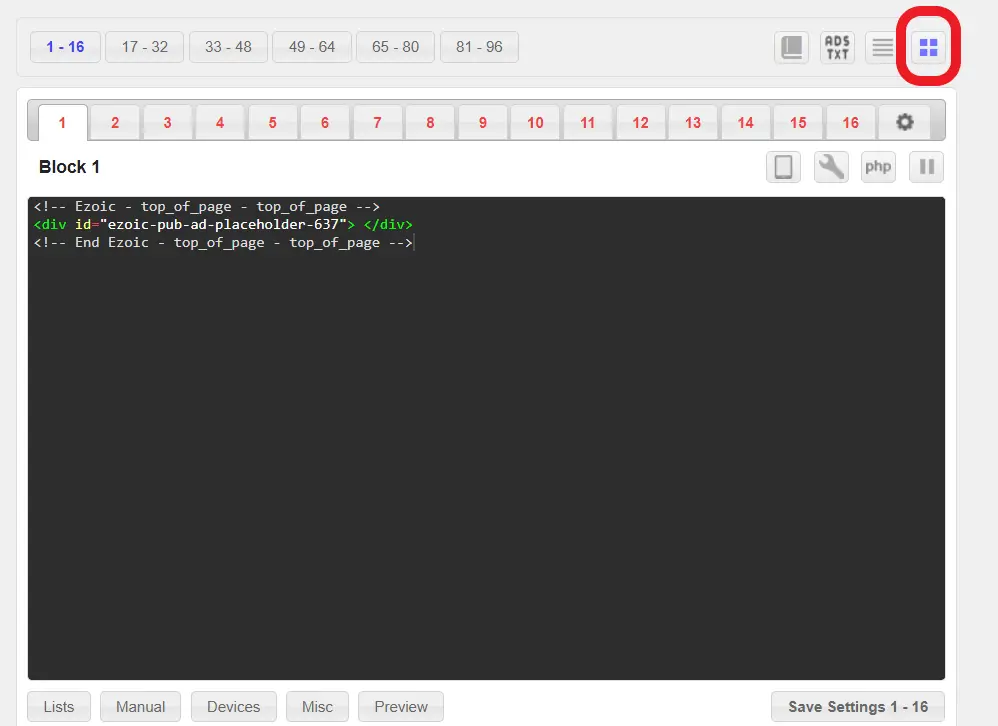Viewport: 998px width, 726px height.
Task: Click Save Settings 1 - 16
Action: coord(857,707)
